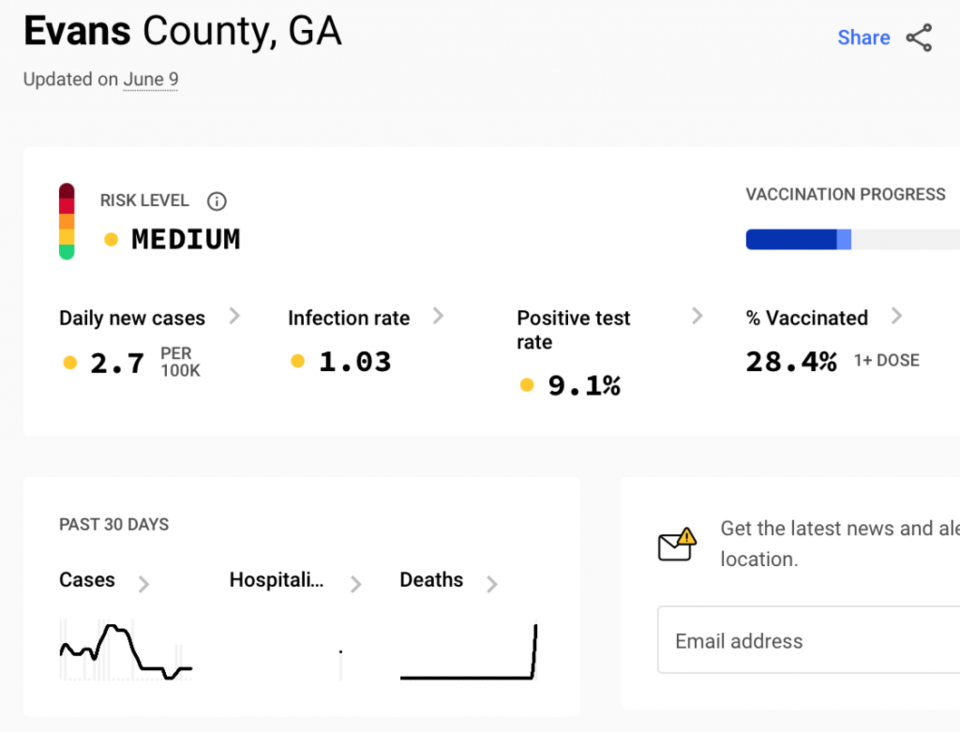Click the Cases sparkline chart
The height and width of the screenshot is (732, 960).
tap(126, 651)
